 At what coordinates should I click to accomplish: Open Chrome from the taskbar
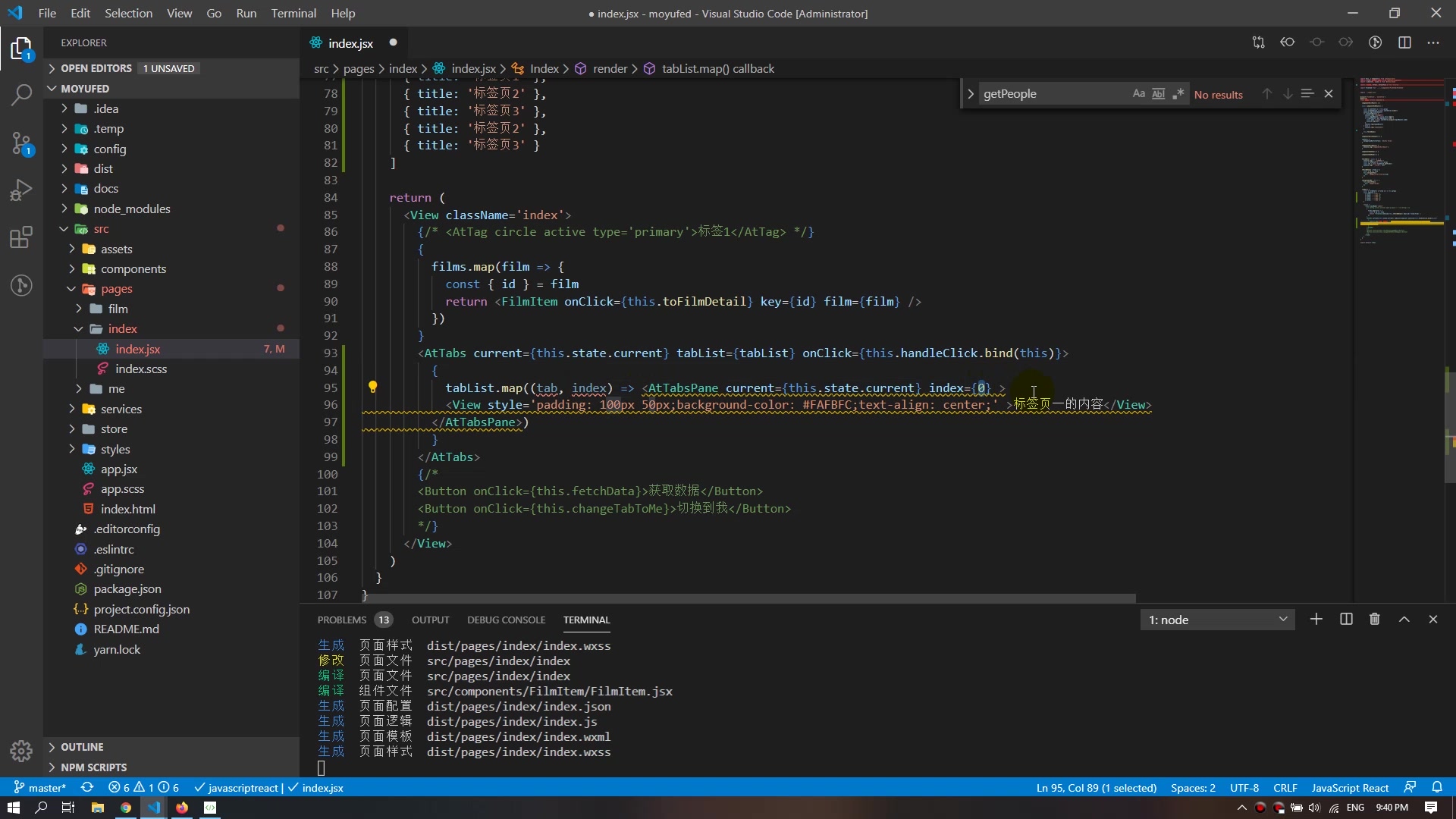pyautogui.click(x=126, y=808)
